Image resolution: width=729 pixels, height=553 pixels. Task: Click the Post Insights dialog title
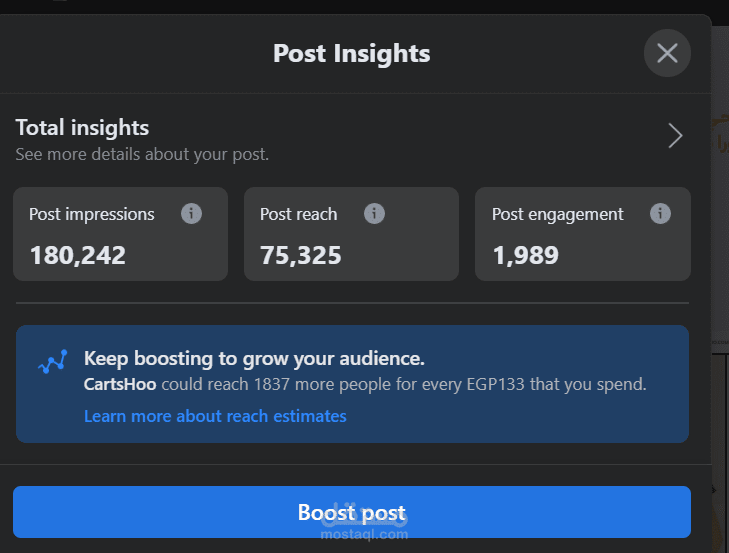[x=351, y=53]
